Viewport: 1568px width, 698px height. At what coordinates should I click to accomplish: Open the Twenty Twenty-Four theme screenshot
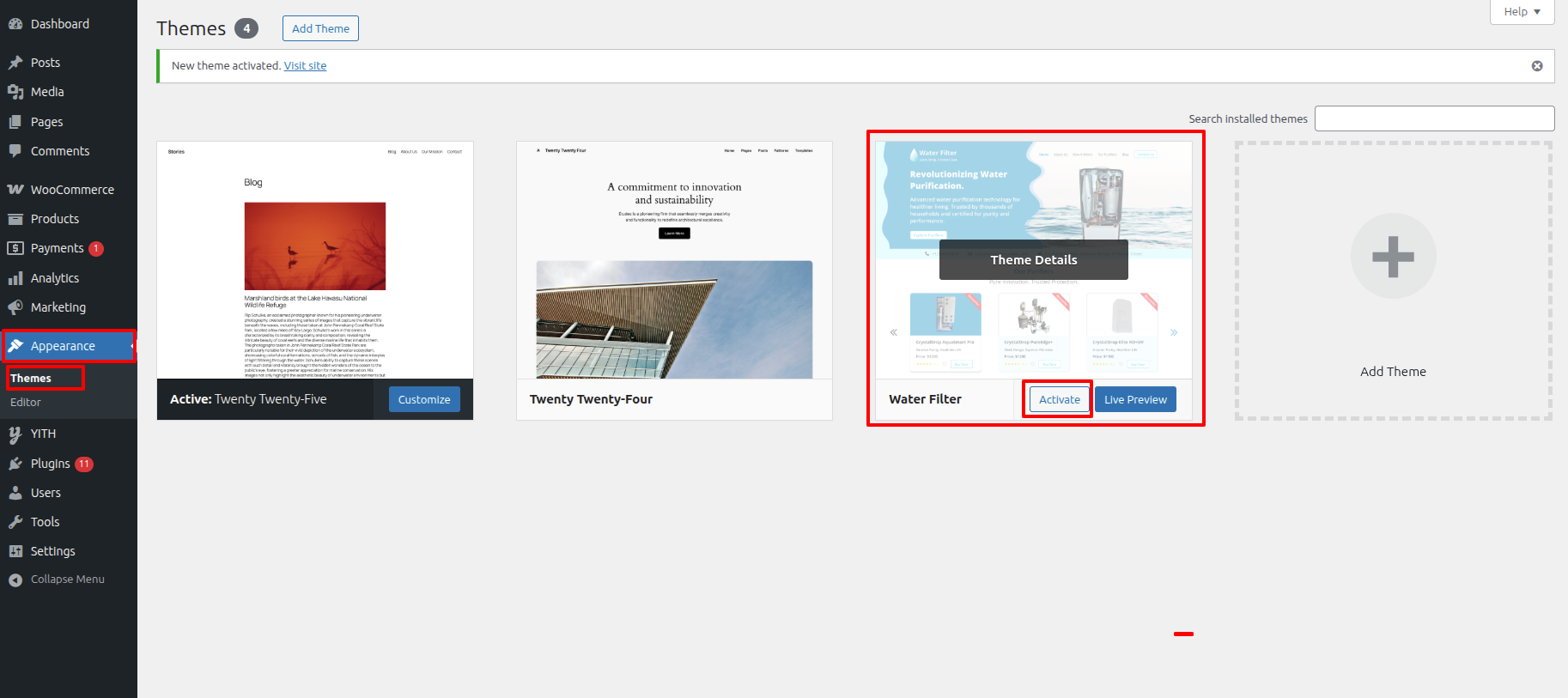674,260
